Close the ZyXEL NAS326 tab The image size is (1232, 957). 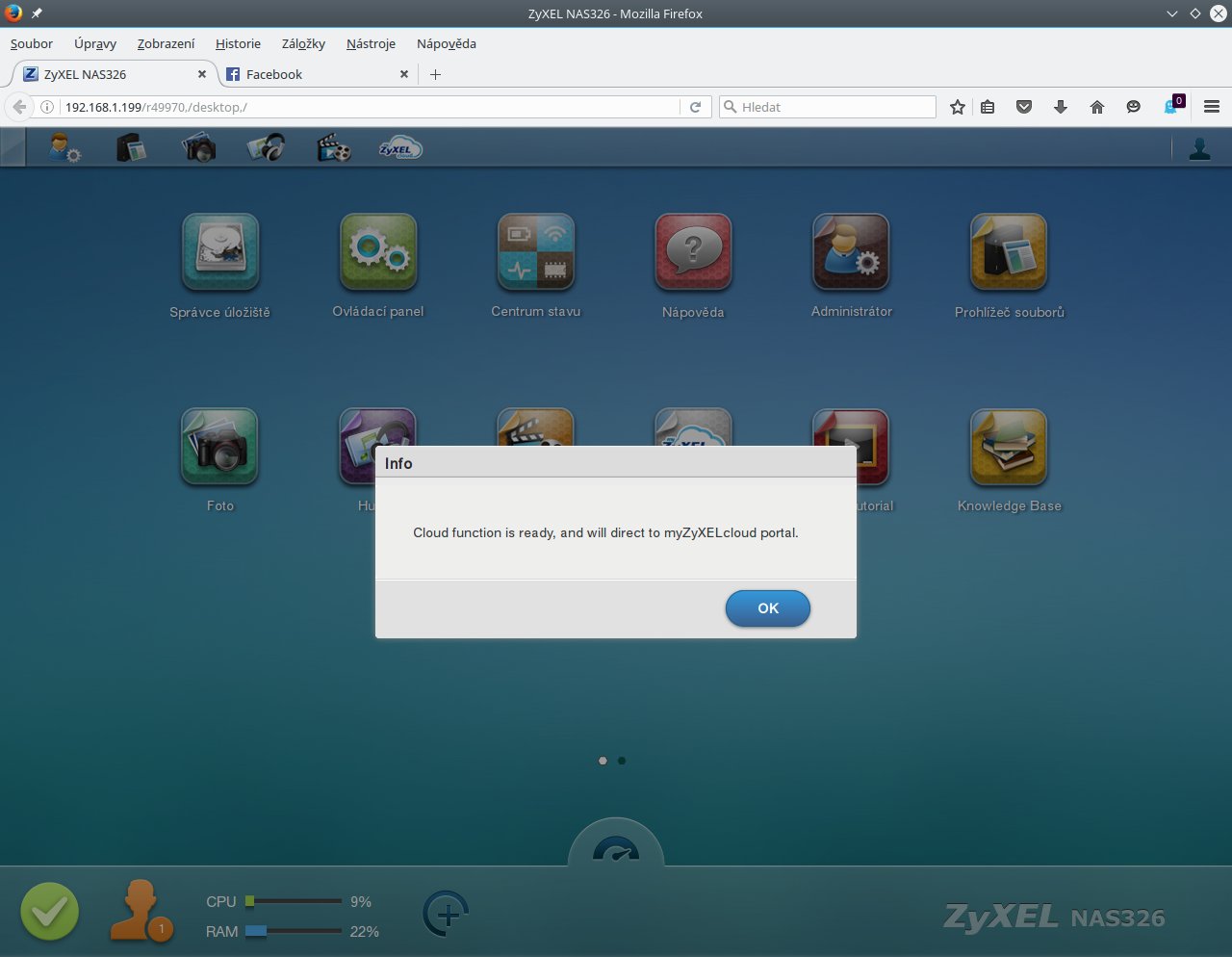(202, 74)
